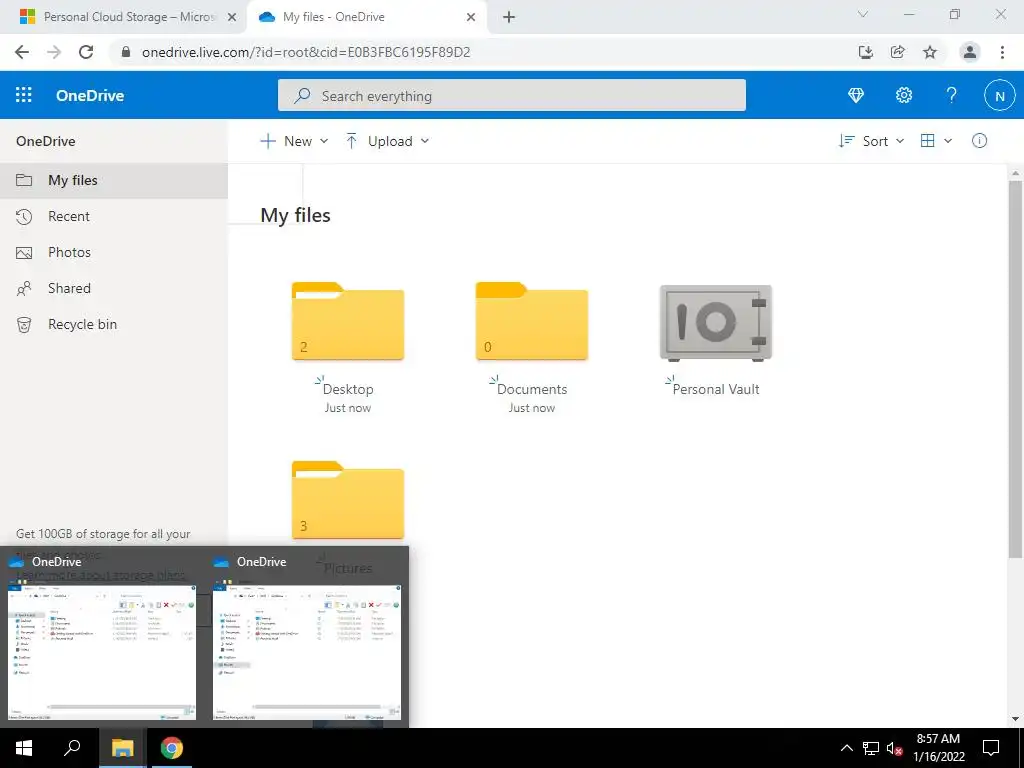Close the My files - OneDrive tab
The height and width of the screenshot is (768, 1024).
(471, 17)
